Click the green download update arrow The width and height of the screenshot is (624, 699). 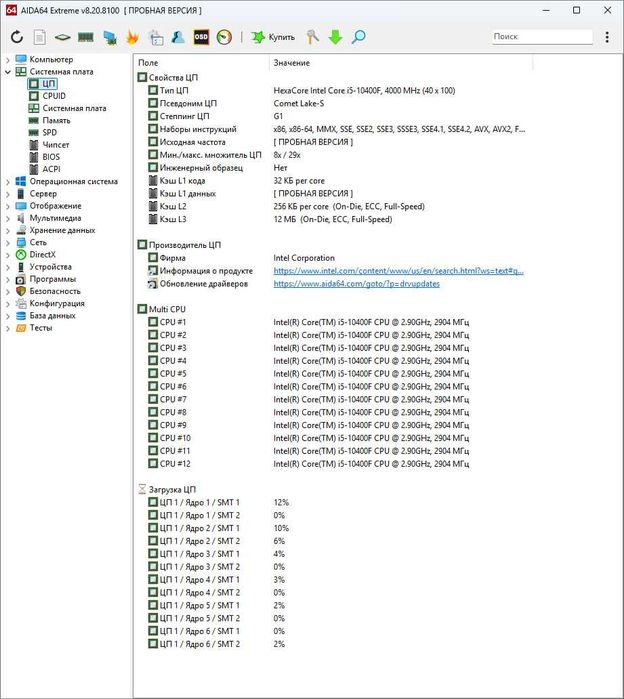(335, 37)
